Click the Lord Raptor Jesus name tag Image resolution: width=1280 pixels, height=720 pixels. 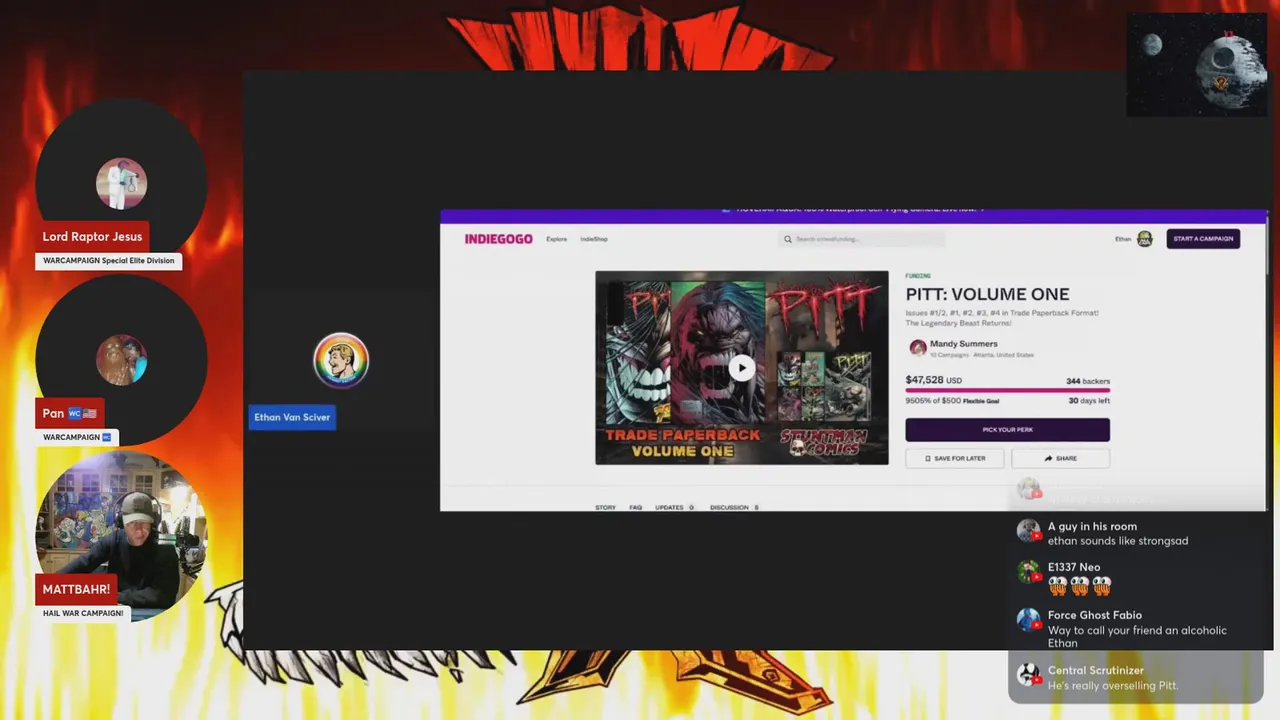(92, 237)
